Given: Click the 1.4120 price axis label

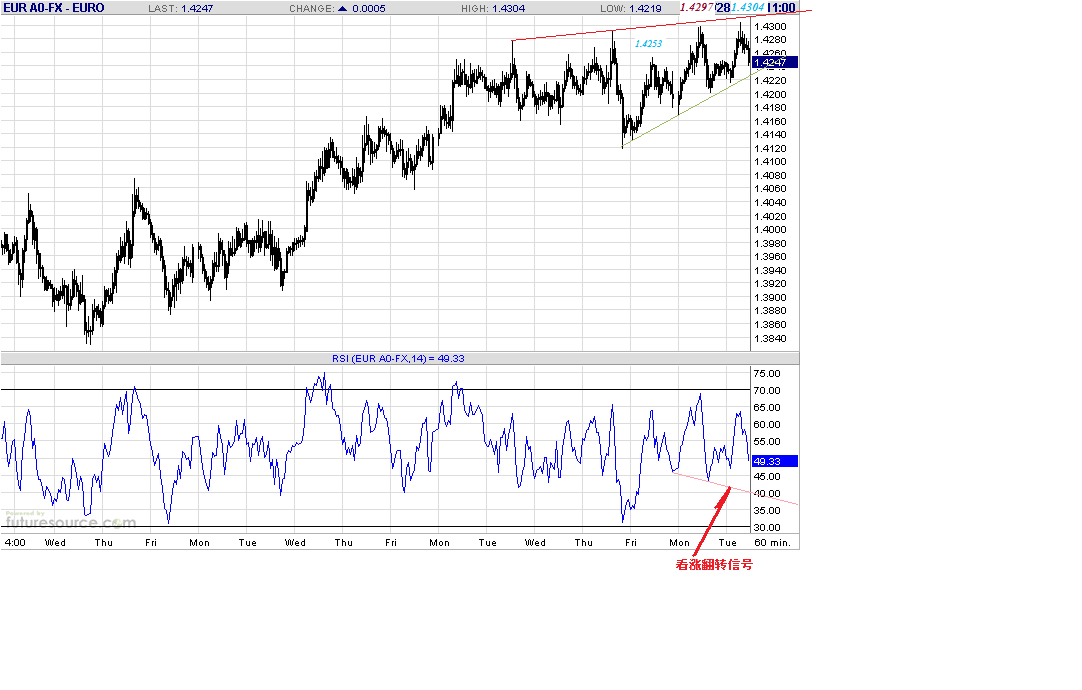Looking at the screenshot, I should point(770,148).
